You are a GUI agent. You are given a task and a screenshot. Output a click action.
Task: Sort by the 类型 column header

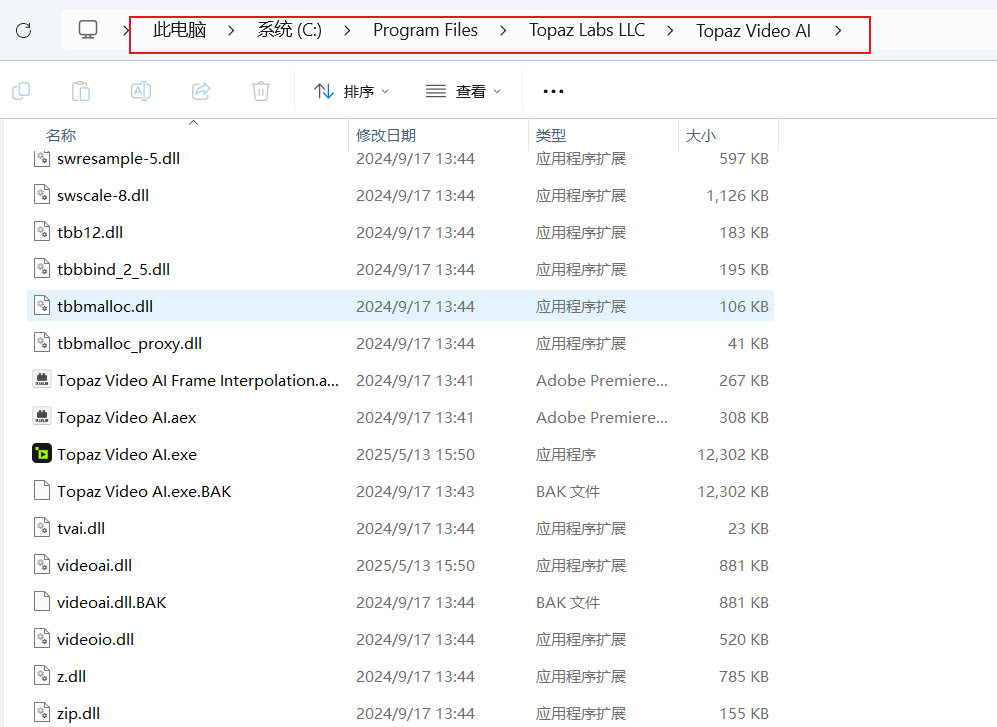[551, 135]
